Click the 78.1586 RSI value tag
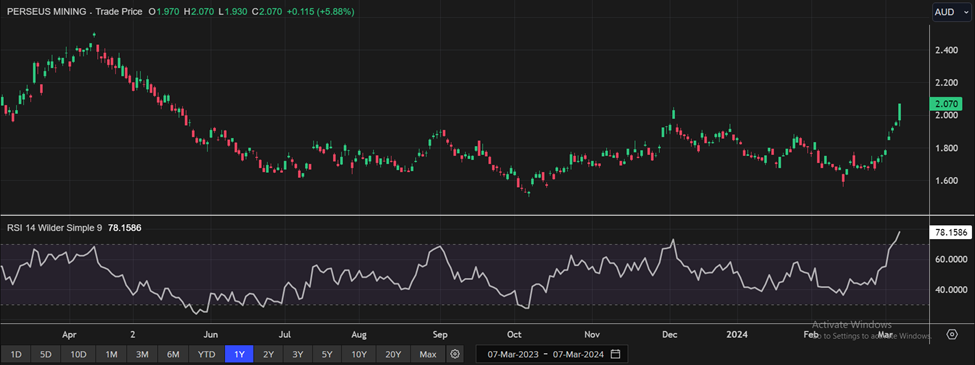975x365 pixels. (x=949, y=233)
